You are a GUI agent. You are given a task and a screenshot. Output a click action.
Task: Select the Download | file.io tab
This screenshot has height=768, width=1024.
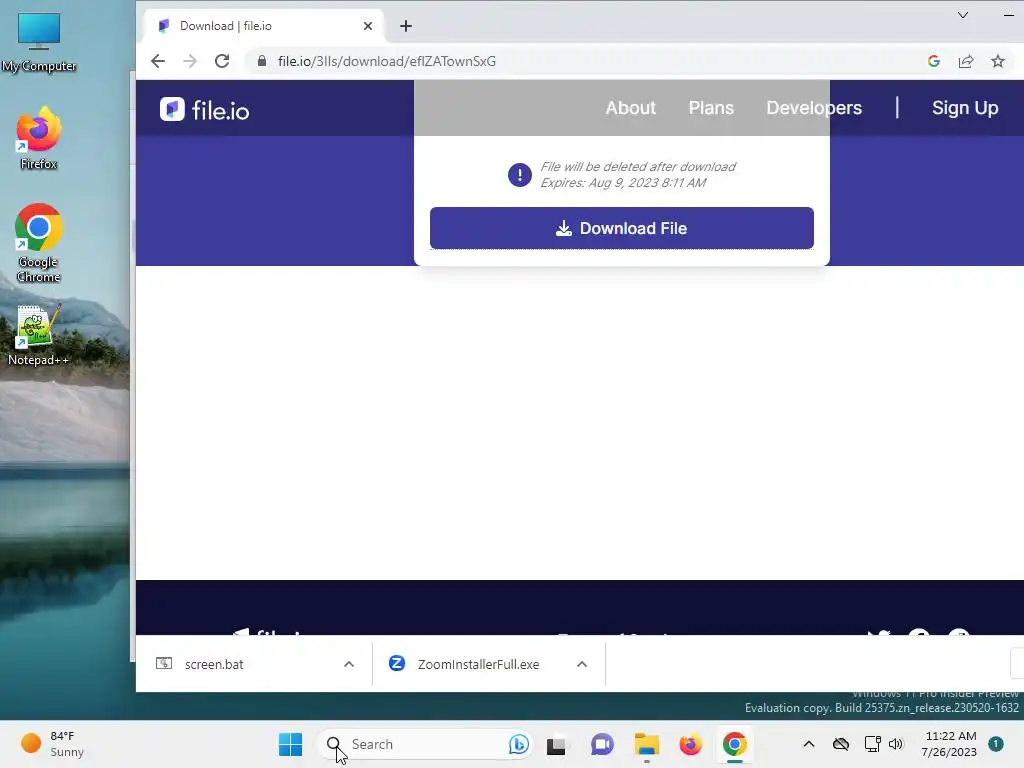263,26
